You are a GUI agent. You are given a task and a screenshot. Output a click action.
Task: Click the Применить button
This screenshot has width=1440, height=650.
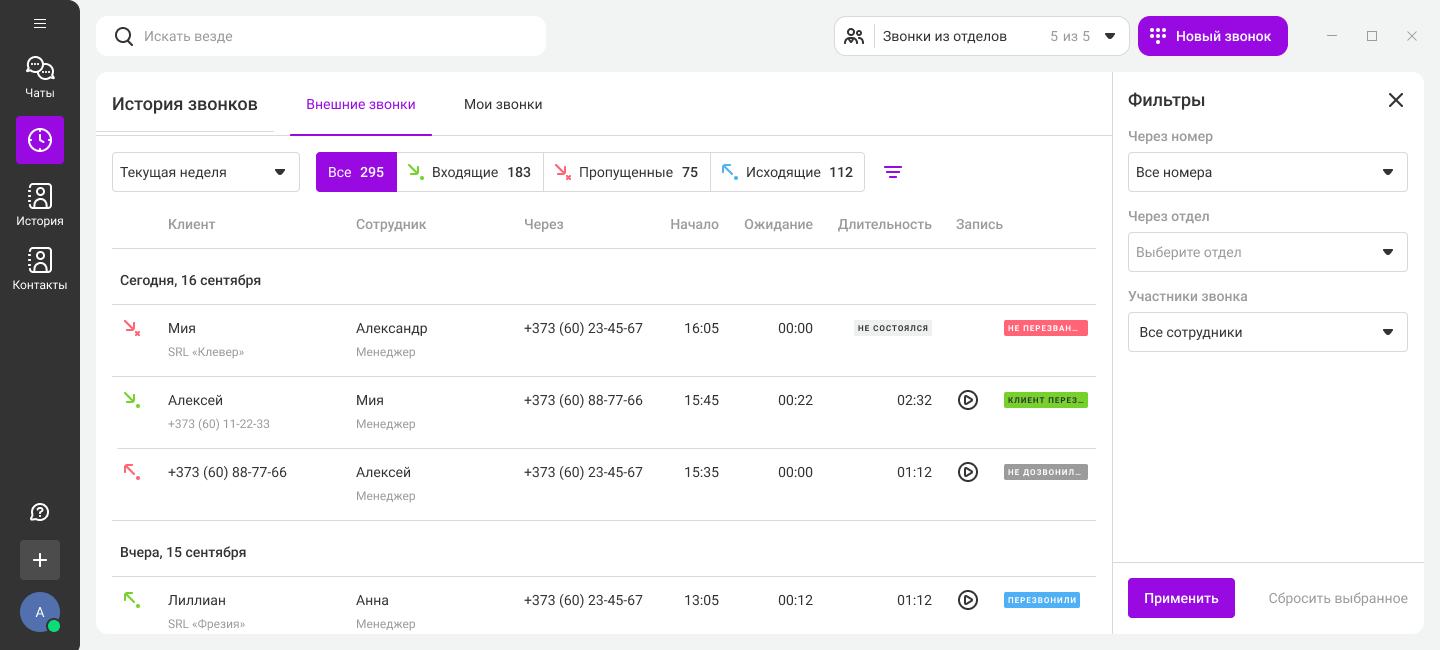(x=1181, y=598)
